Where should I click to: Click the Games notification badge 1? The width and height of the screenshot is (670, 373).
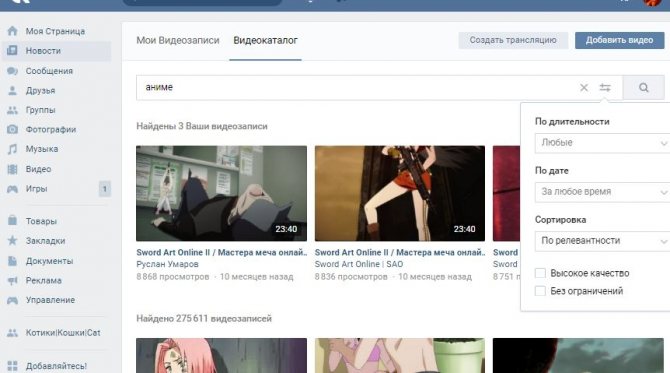[x=104, y=189]
